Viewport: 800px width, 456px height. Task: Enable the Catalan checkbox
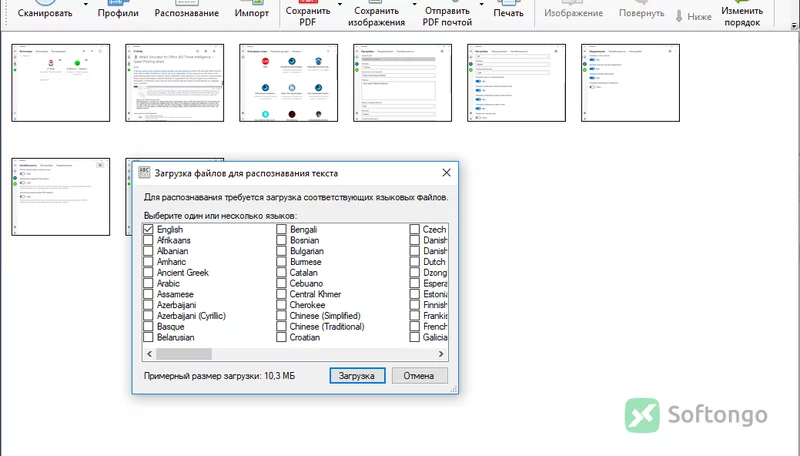click(281, 272)
